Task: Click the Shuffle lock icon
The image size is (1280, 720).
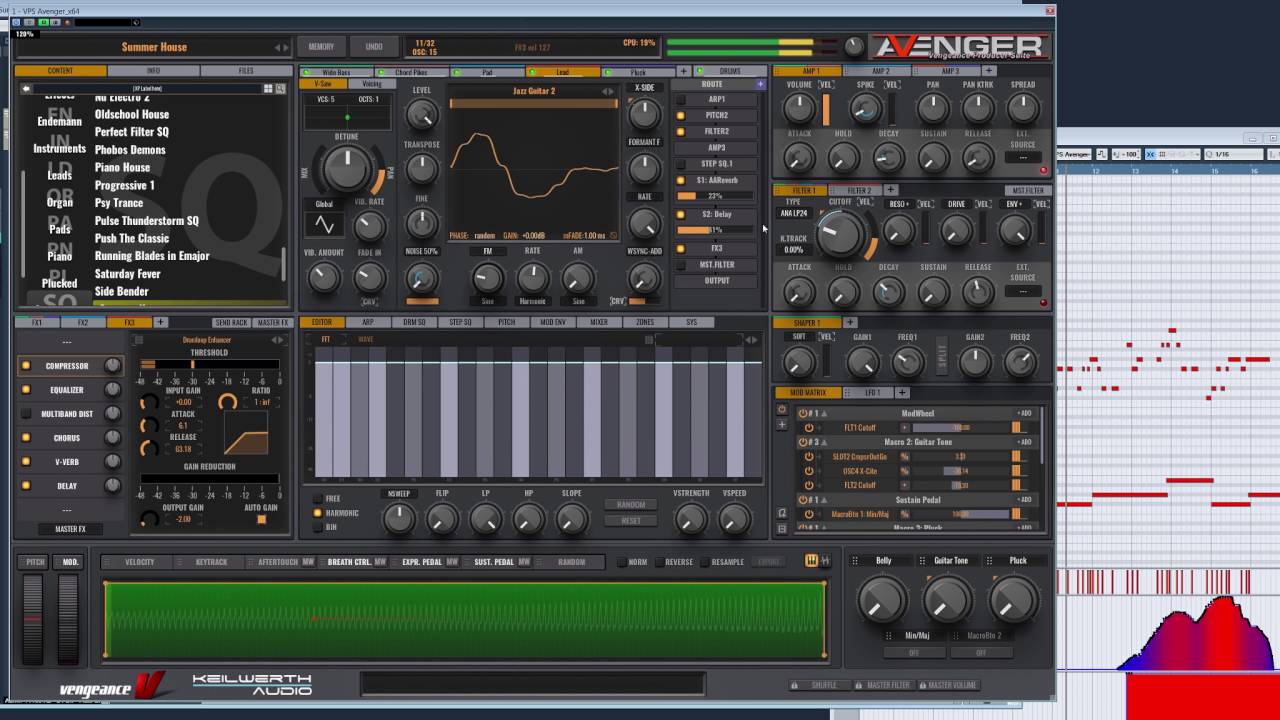Action: click(795, 685)
